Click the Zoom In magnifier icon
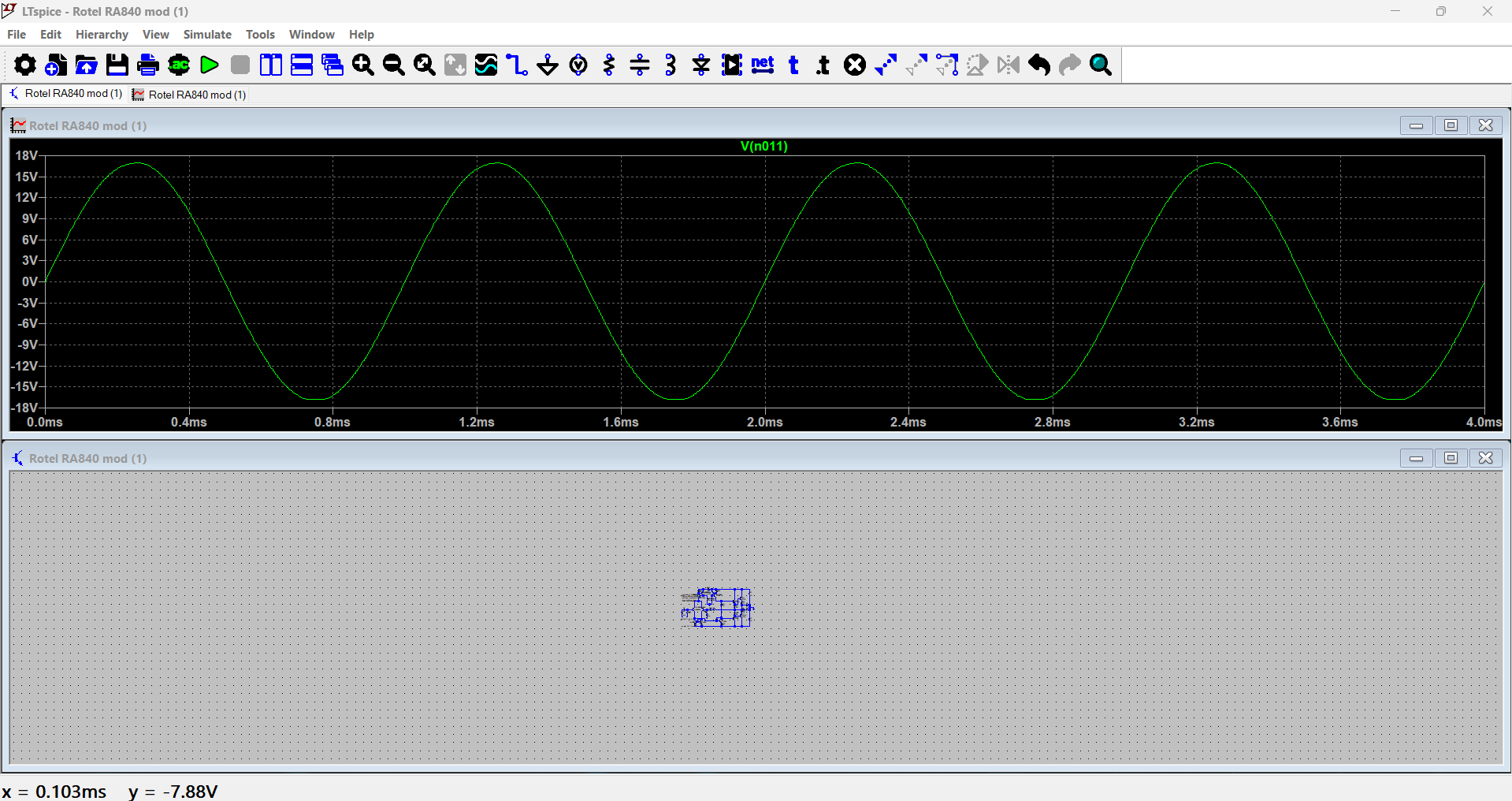Image resolution: width=1512 pixels, height=801 pixels. click(x=363, y=65)
